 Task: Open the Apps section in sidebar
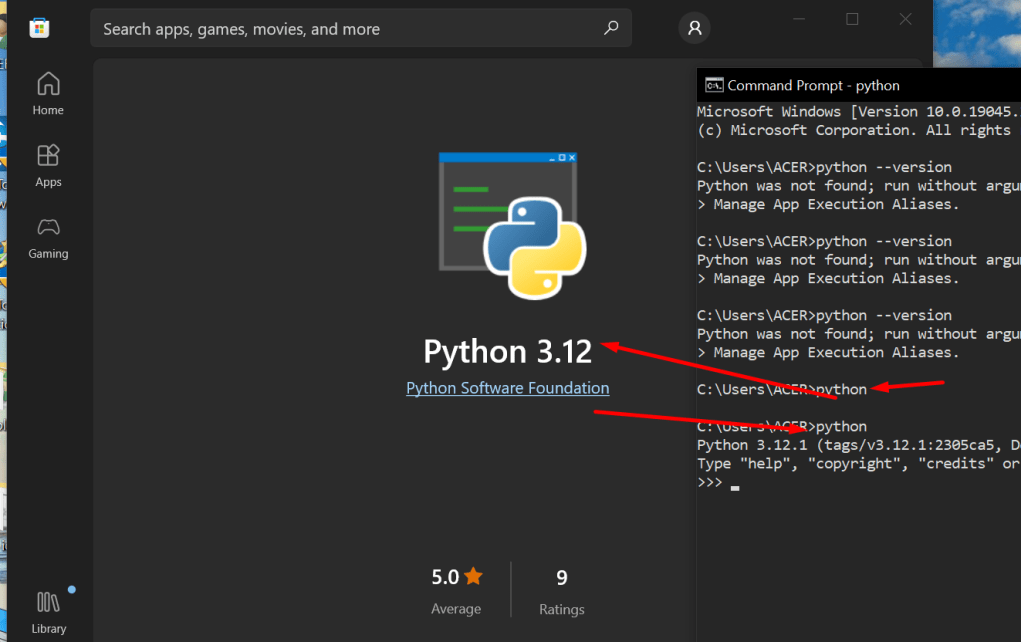click(48, 165)
